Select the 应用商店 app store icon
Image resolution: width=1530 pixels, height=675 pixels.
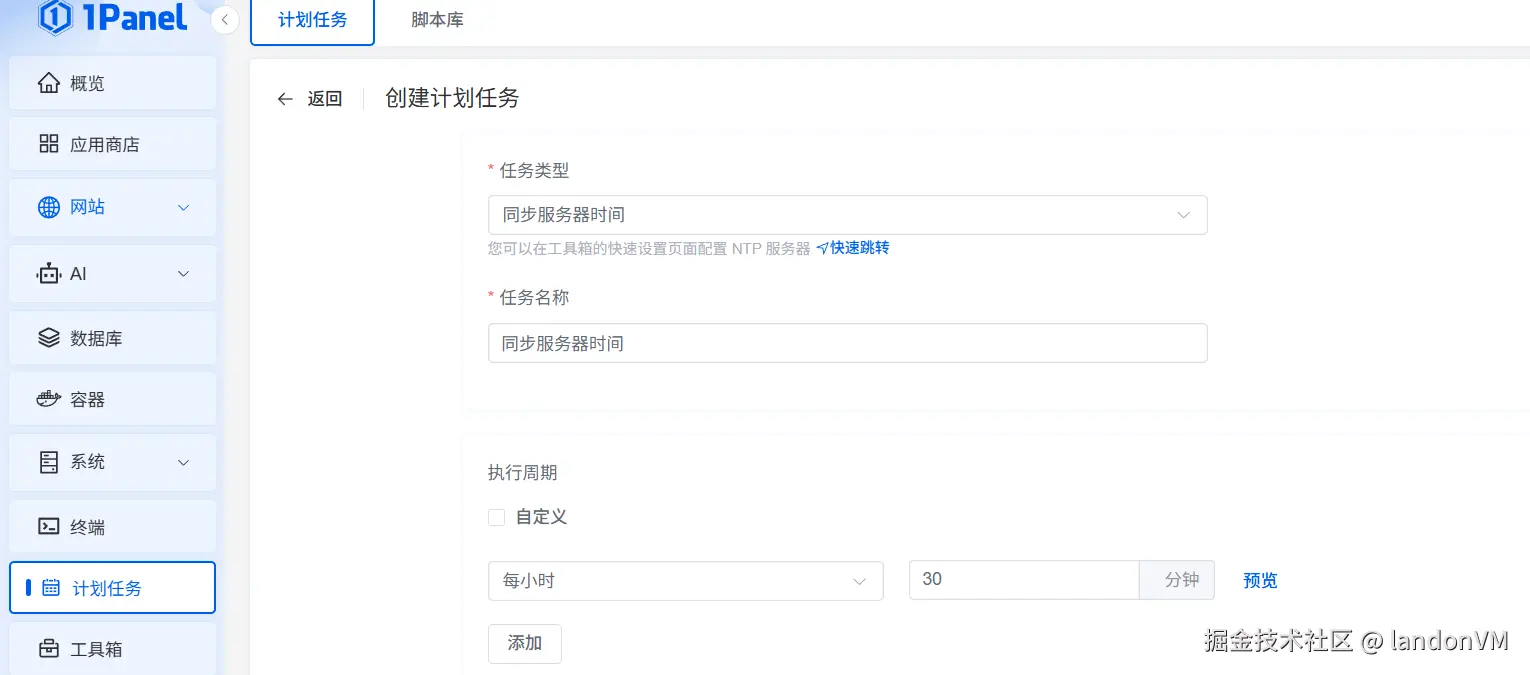tap(48, 143)
